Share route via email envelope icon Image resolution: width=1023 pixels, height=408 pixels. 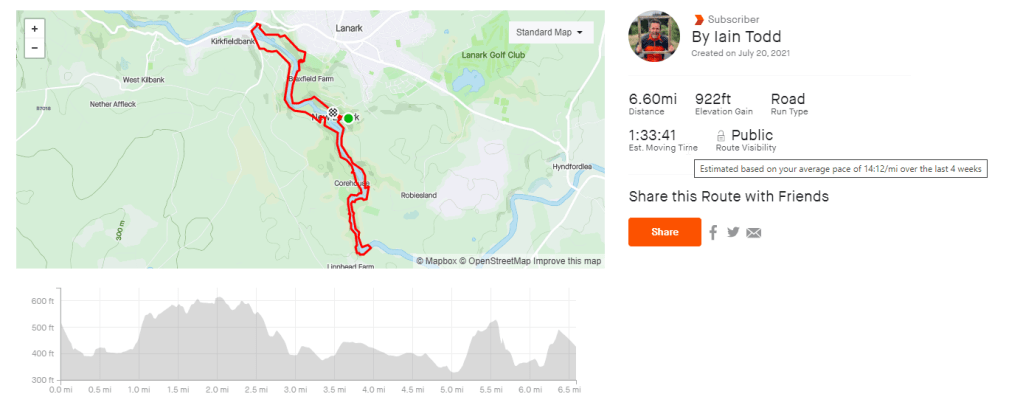pos(754,233)
